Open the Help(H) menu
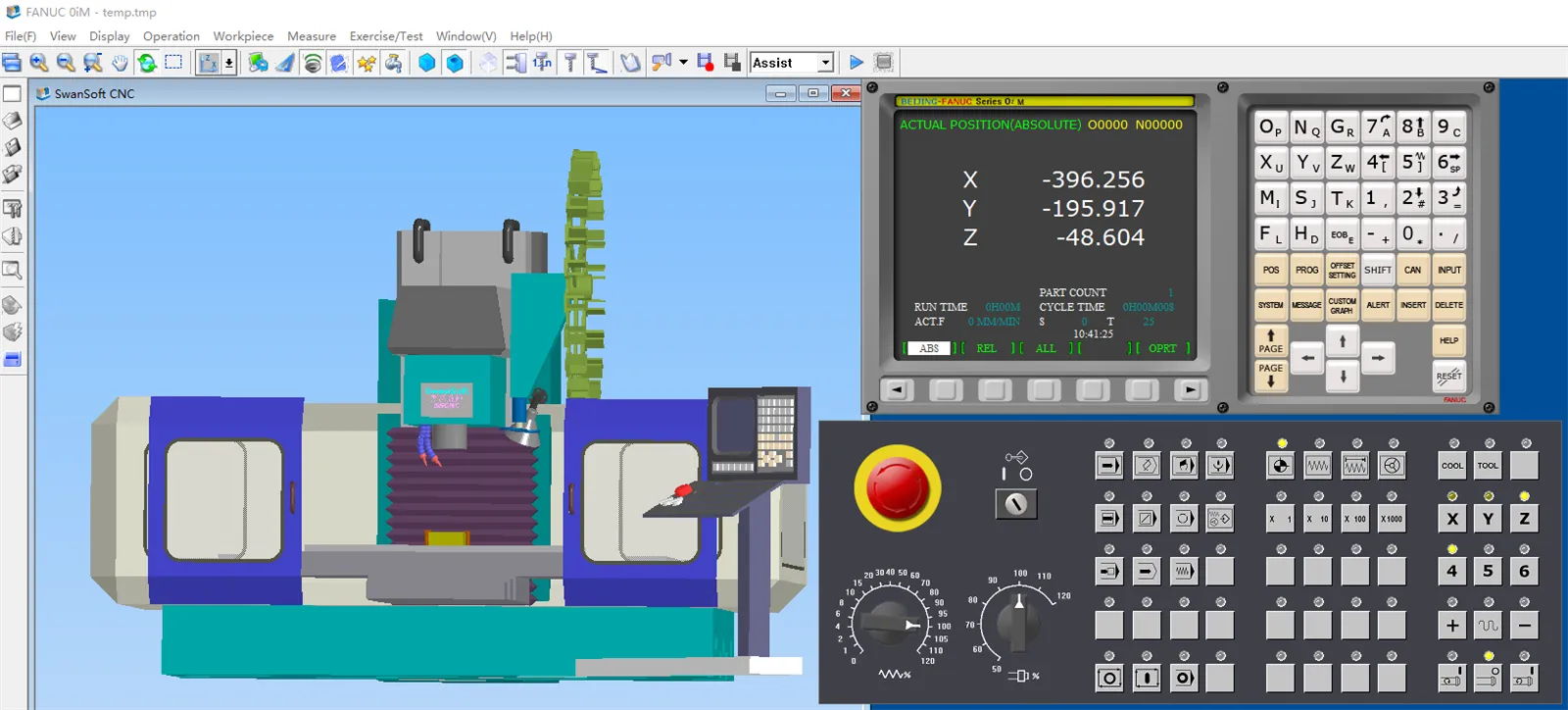 point(531,36)
